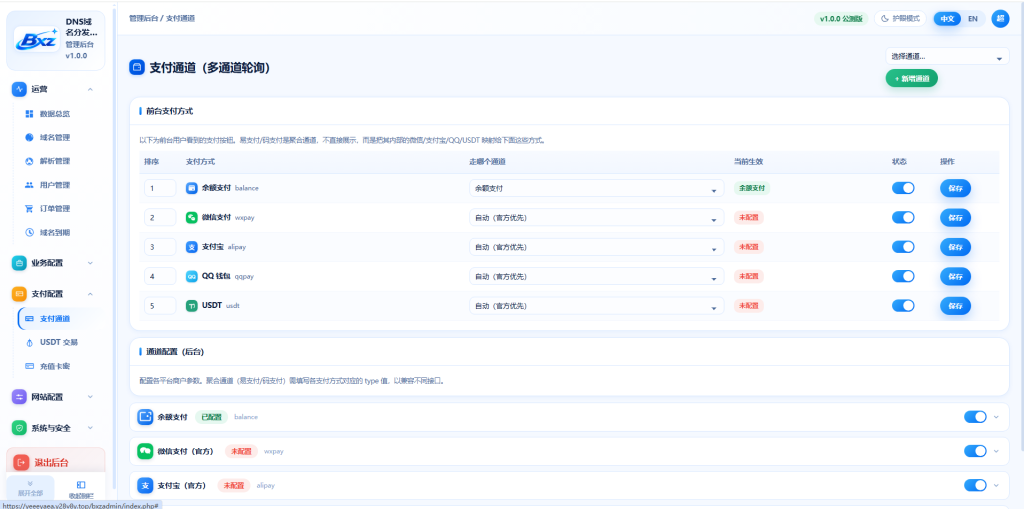The width and height of the screenshot is (1024, 509).
Task: Save the 微信支付 row
Action: coord(955,218)
